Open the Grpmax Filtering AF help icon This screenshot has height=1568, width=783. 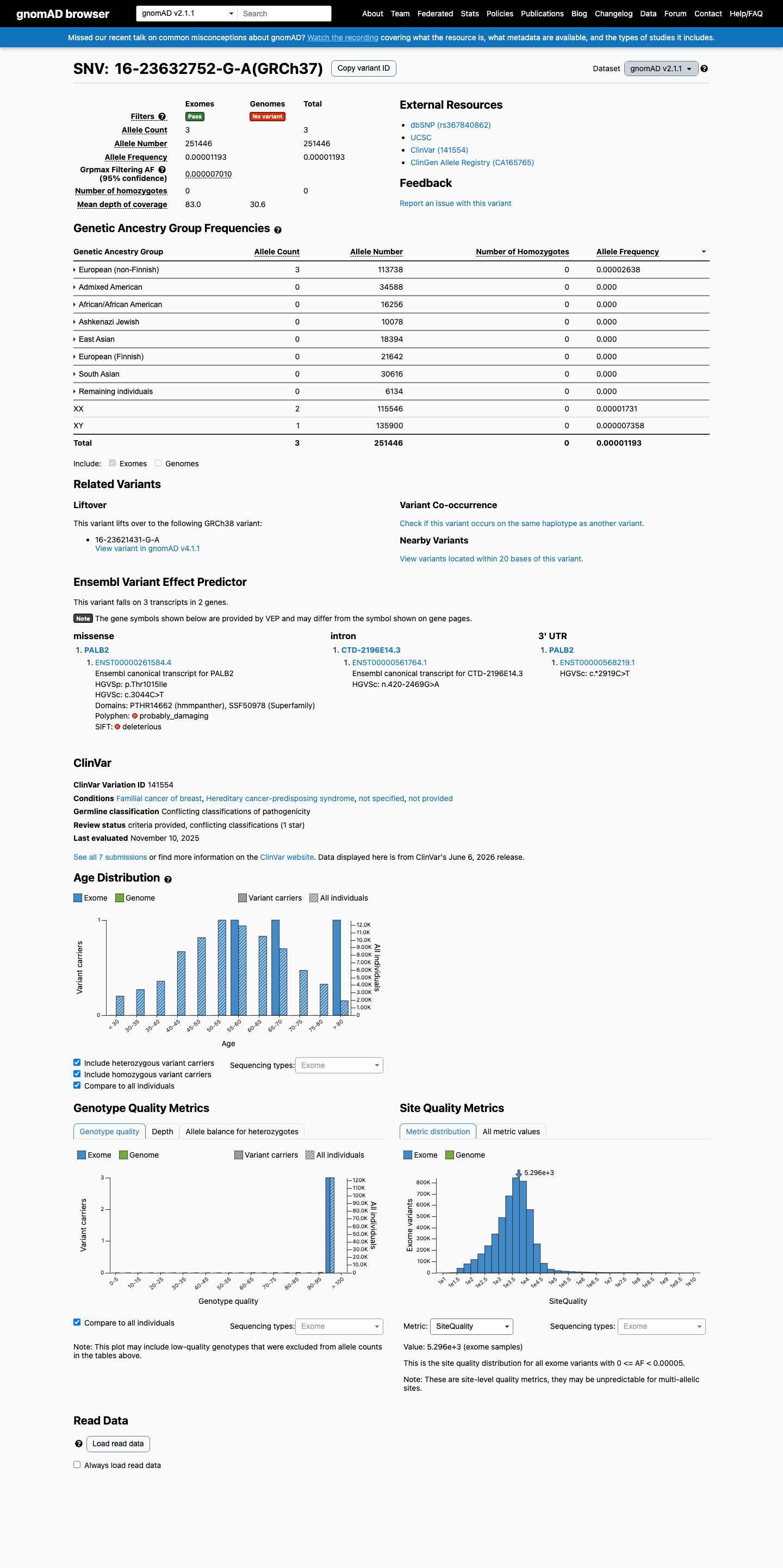(x=162, y=170)
